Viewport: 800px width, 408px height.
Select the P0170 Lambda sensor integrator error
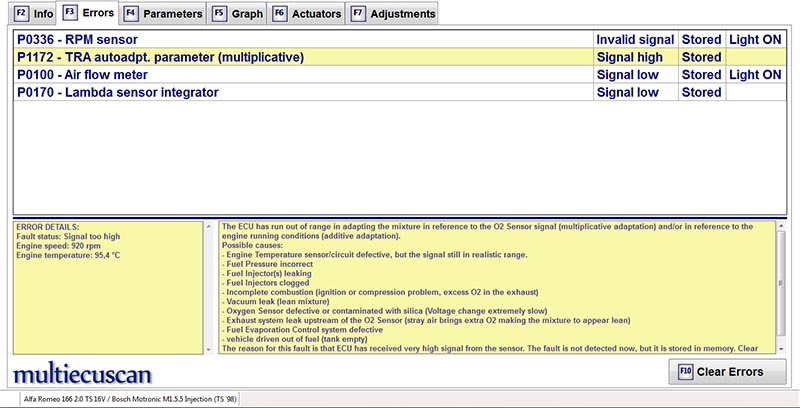pos(300,93)
